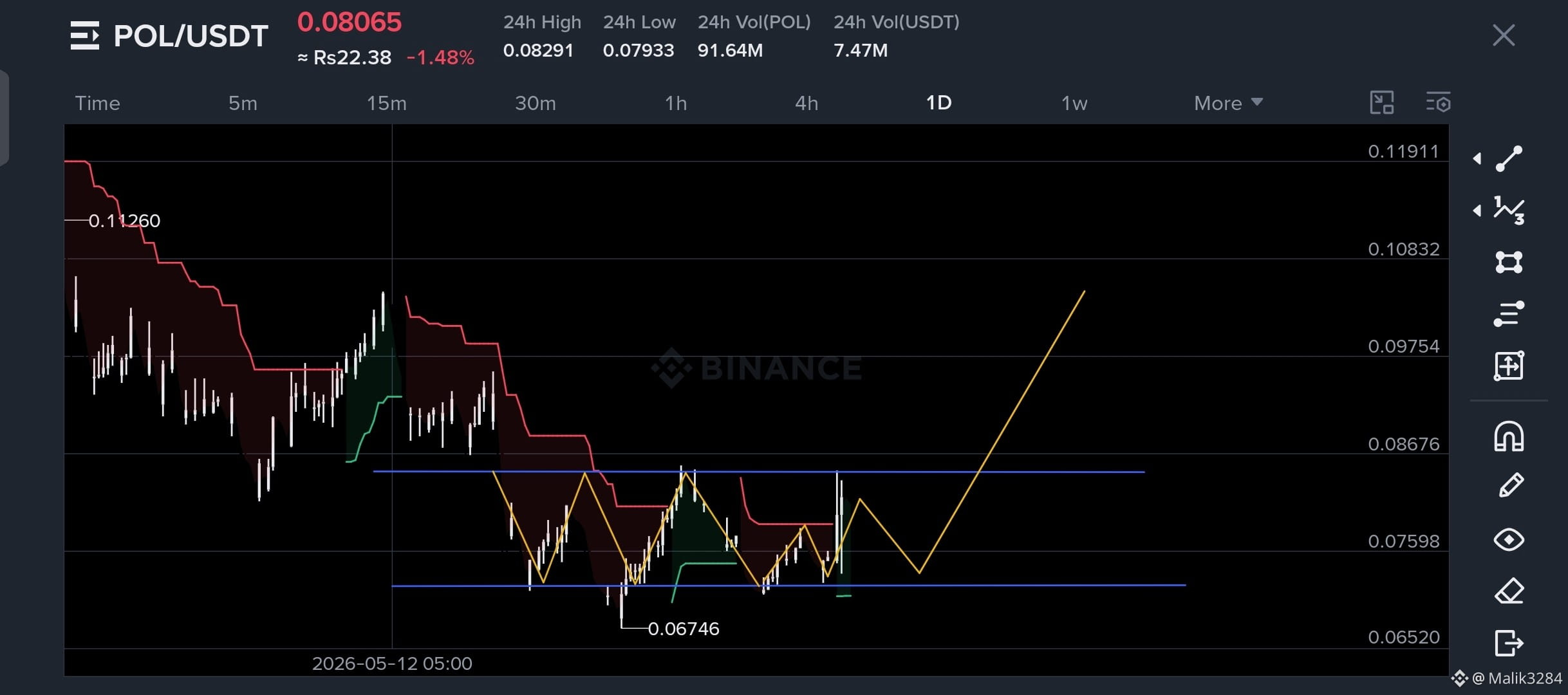1568x695 pixels.
Task: Open the More timeframes dropdown
Action: coord(1228,103)
